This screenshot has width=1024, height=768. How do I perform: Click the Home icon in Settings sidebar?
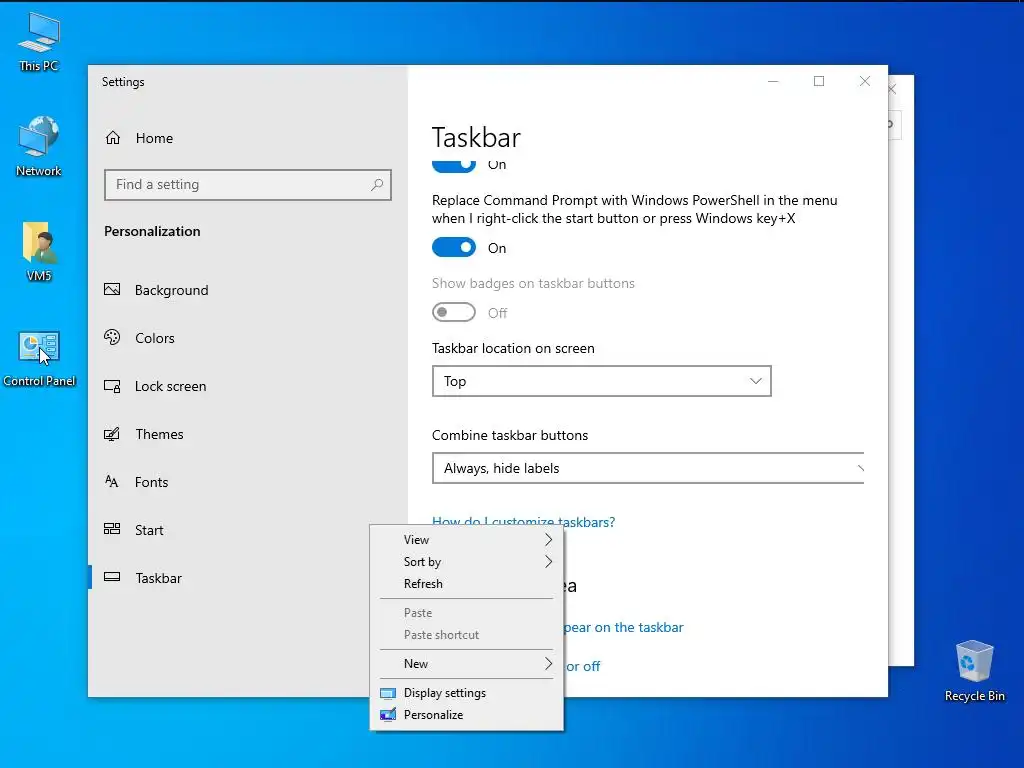tap(113, 138)
